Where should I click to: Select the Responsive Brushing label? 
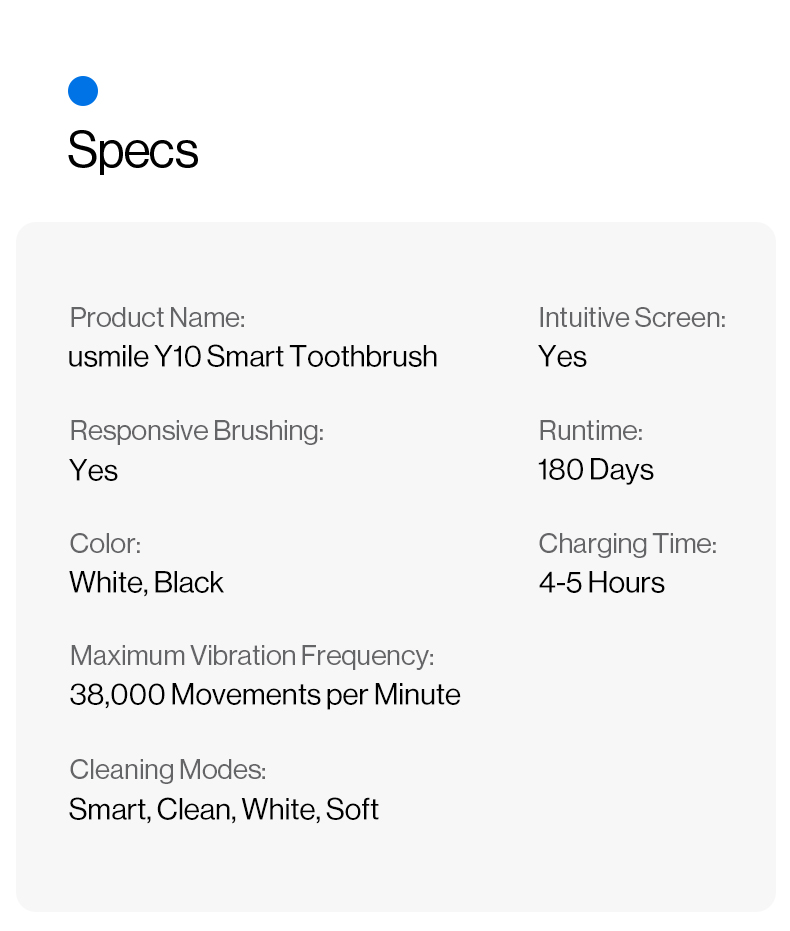click(x=197, y=431)
